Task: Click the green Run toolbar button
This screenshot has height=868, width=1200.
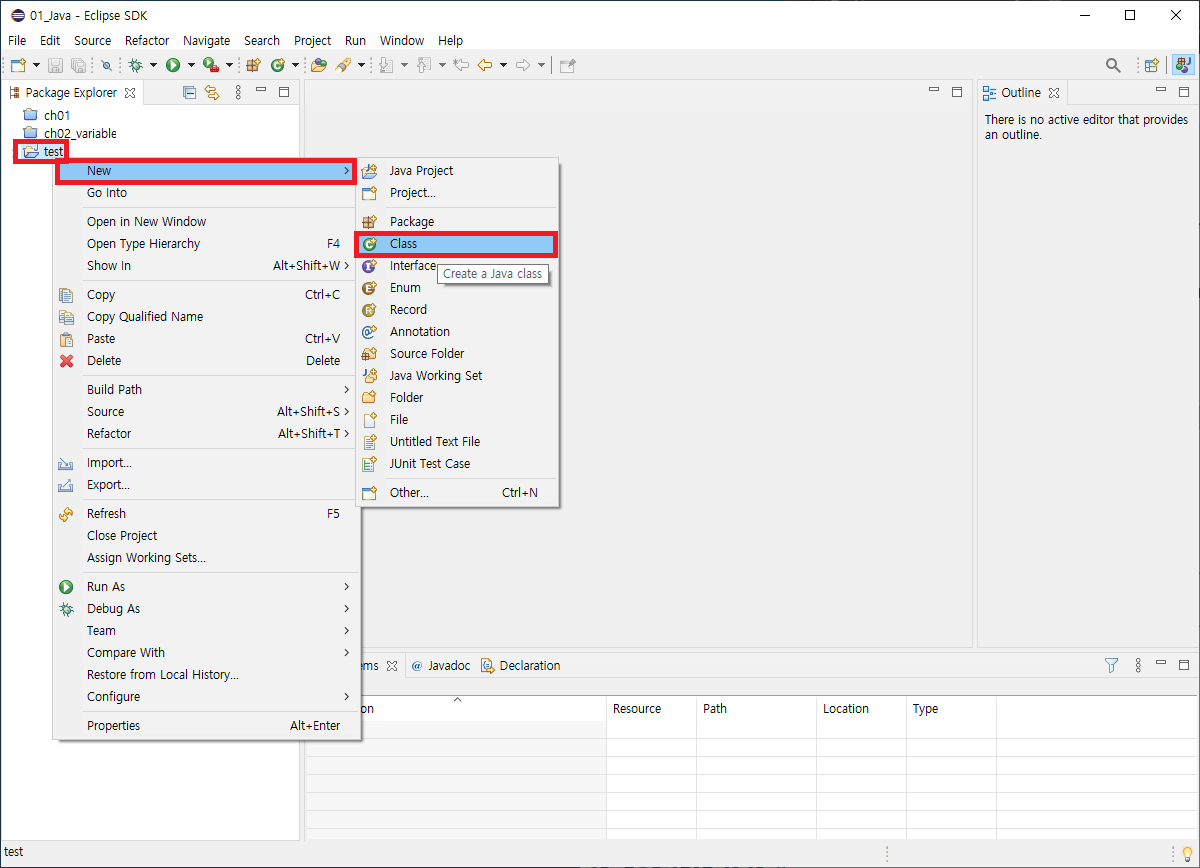Action: pos(173,65)
